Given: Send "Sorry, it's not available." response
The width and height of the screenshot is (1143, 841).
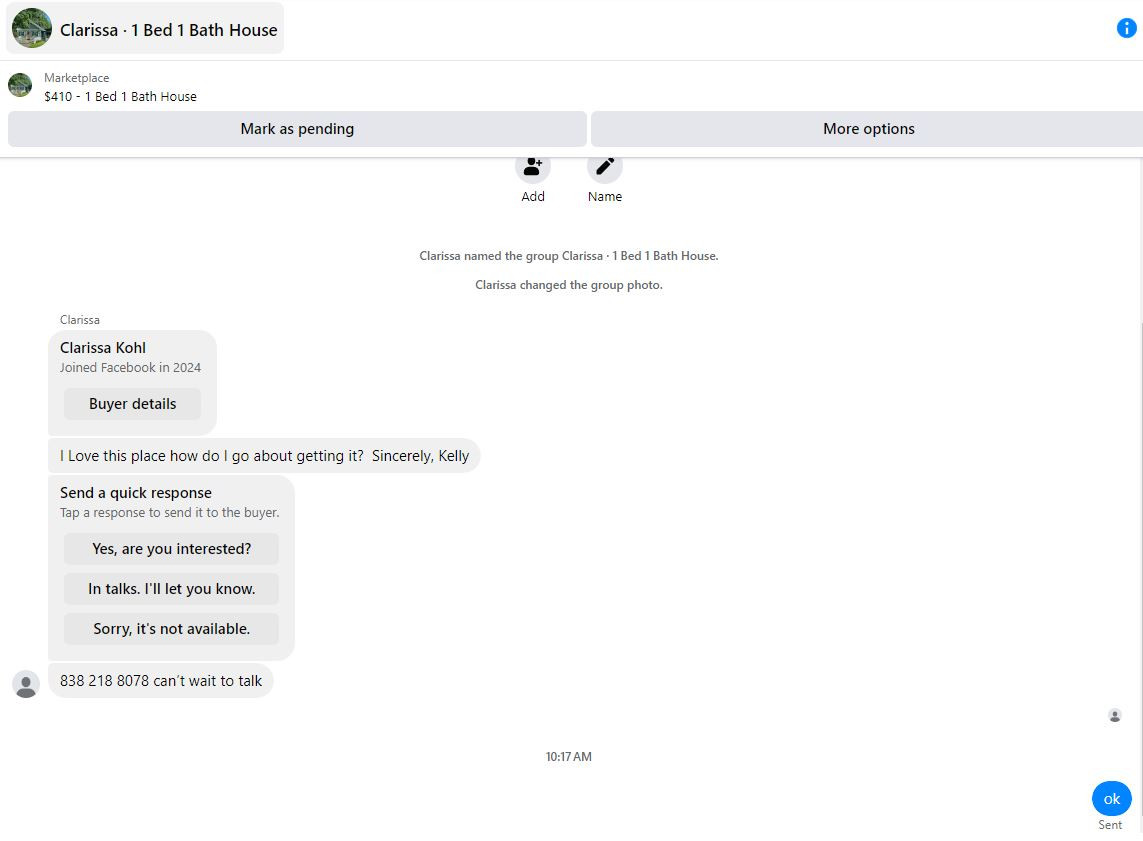Looking at the screenshot, I should pyautogui.click(x=171, y=629).
